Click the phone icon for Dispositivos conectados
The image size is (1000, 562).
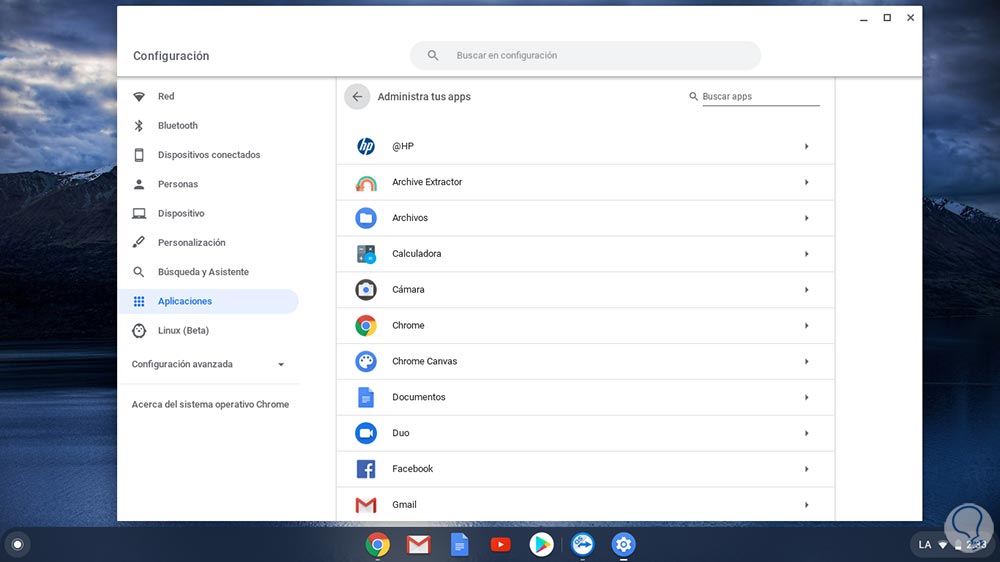click(x=139, y=155)
